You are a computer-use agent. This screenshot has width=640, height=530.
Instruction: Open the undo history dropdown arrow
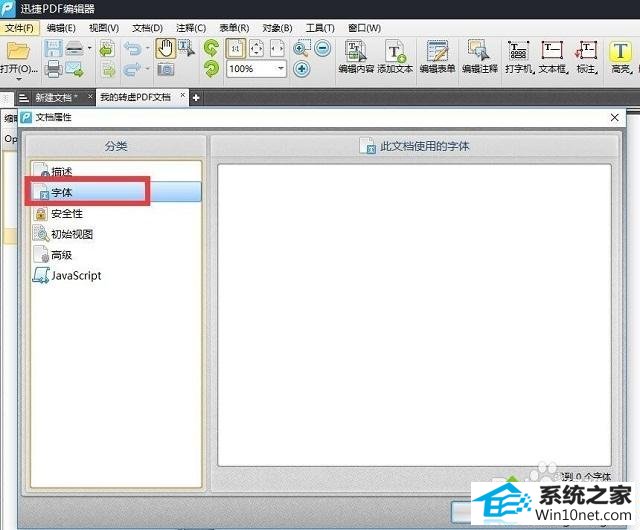point(147,48)
